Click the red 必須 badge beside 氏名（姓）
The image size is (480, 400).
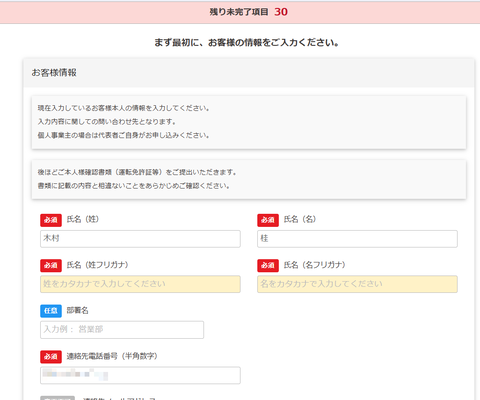click(x=51, y=220)
